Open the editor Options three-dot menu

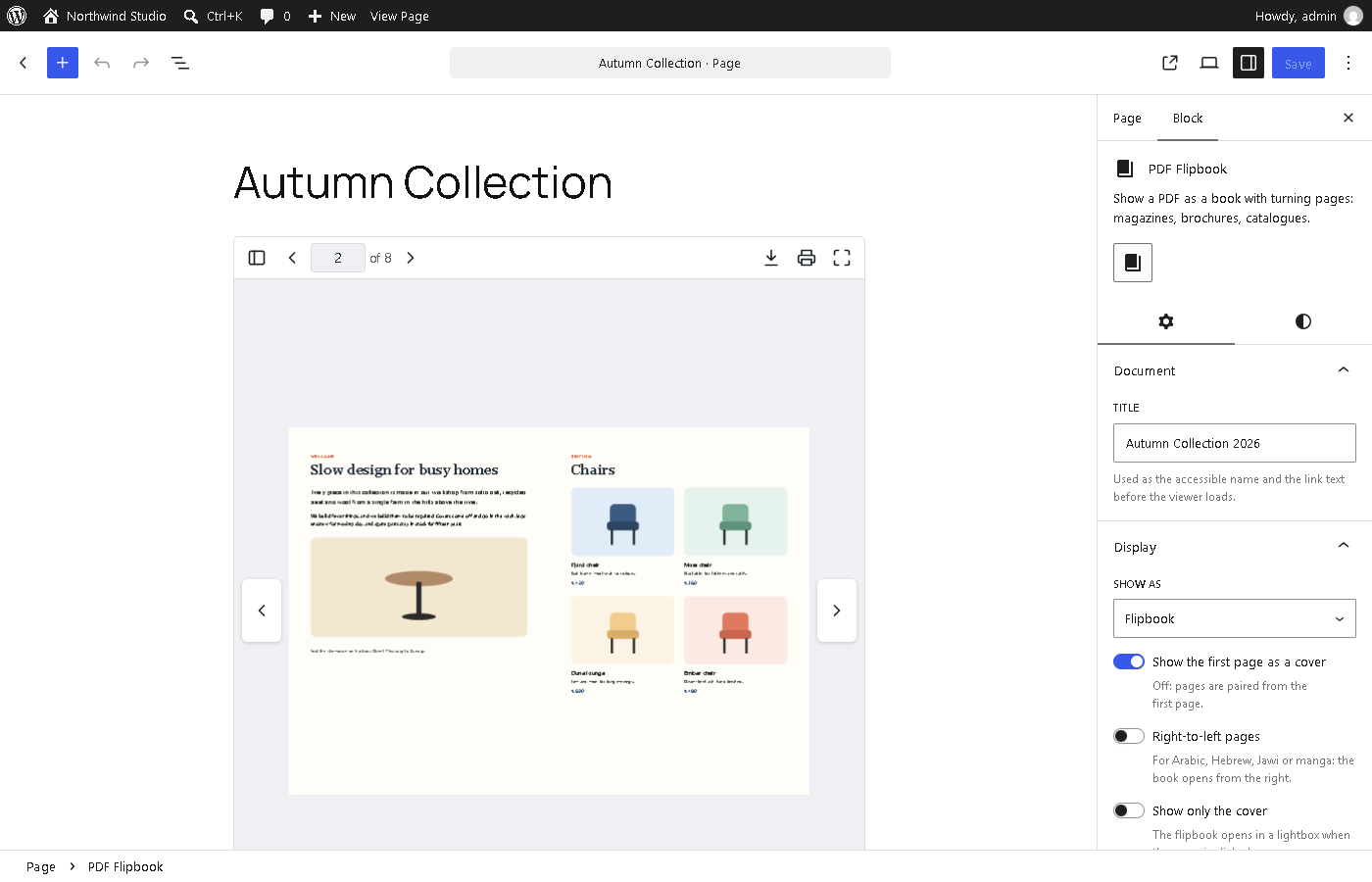1348,63
